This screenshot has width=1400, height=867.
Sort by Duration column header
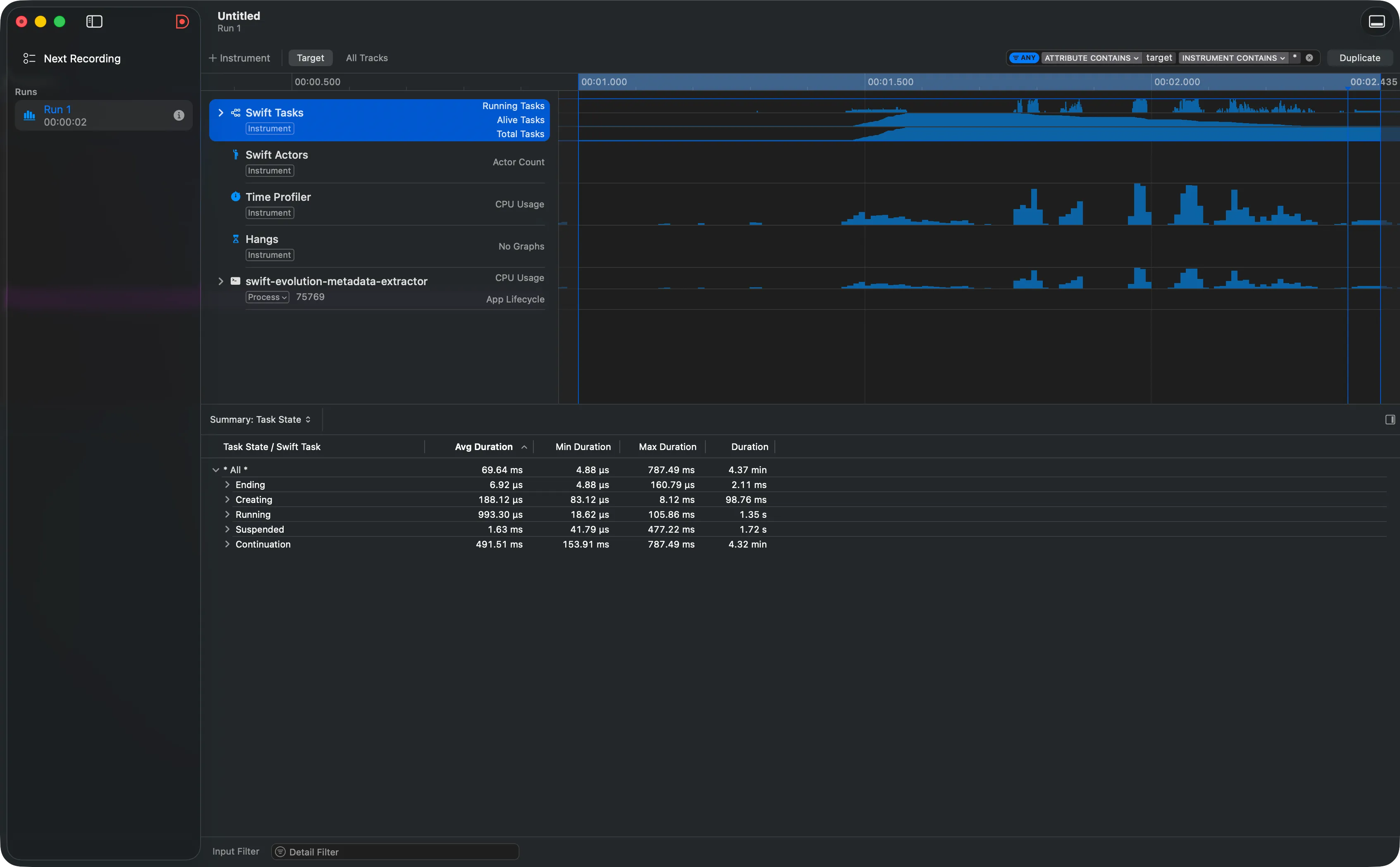pos(749,447)
